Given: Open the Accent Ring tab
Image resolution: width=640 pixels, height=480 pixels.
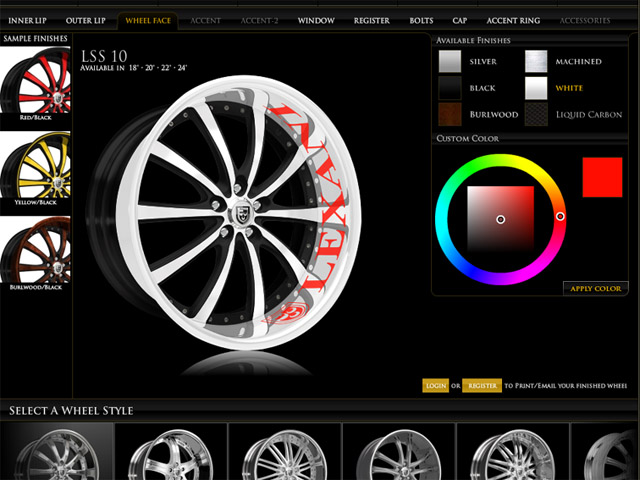Looking at the screenshot, I should point(513,20).
